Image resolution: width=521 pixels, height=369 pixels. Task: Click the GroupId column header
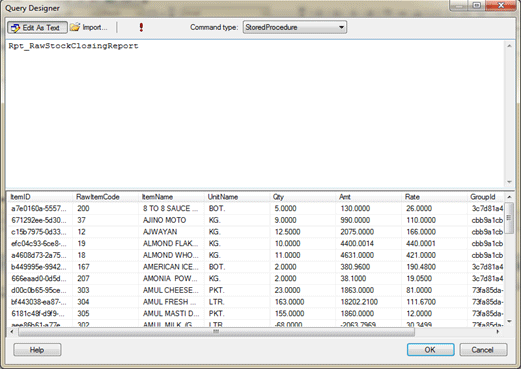(x=486, y=197)
